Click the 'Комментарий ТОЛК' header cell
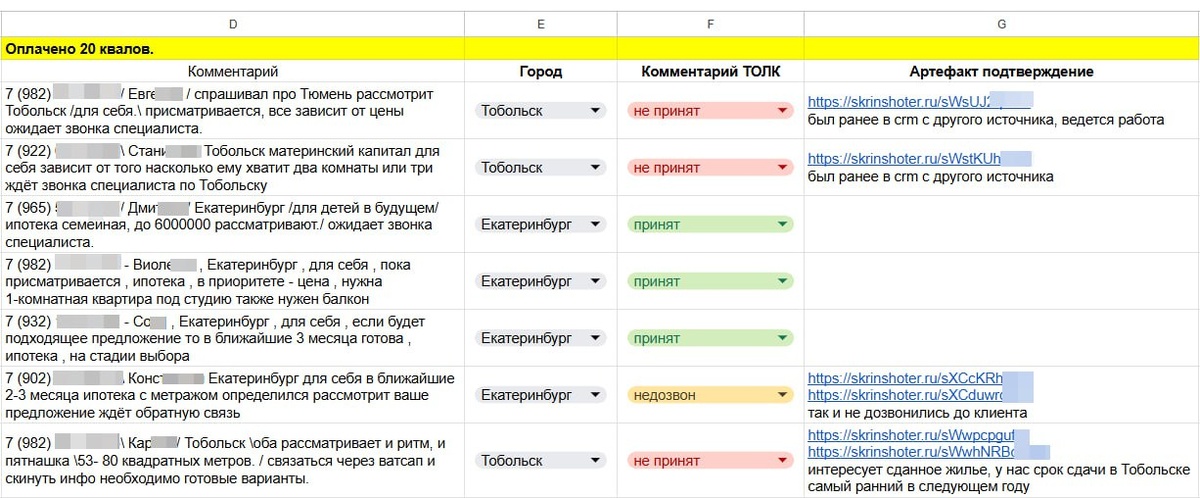Image resolution: width=1200 pixels, height=498 pixels. [x=710, y=72]
